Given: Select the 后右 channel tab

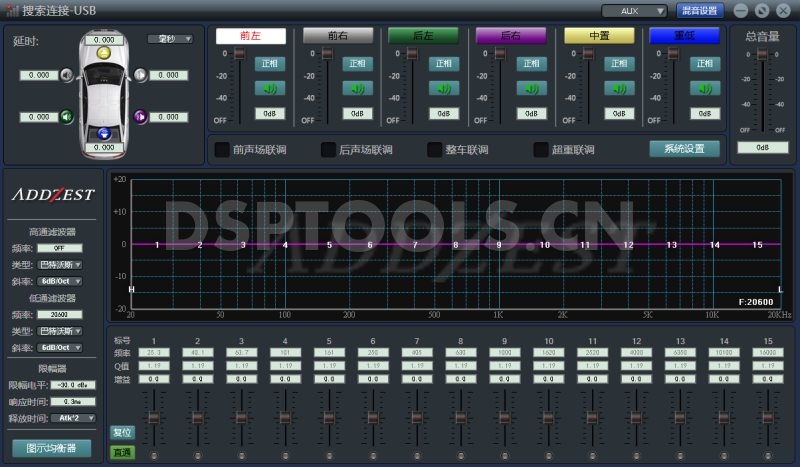Looking at the screenshot, I should [x=511, y=36].
